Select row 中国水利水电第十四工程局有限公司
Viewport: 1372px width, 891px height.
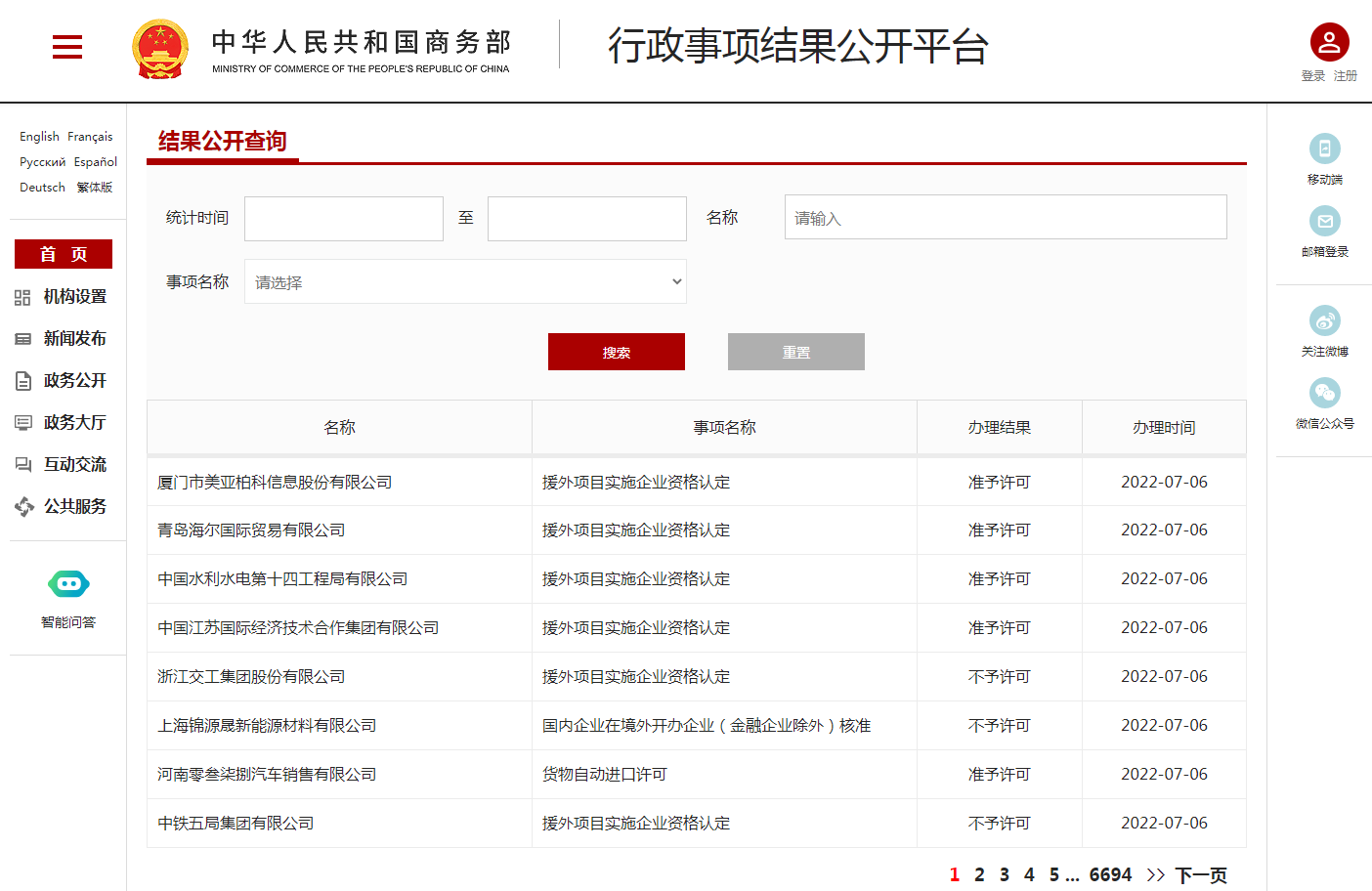point(697,579)
